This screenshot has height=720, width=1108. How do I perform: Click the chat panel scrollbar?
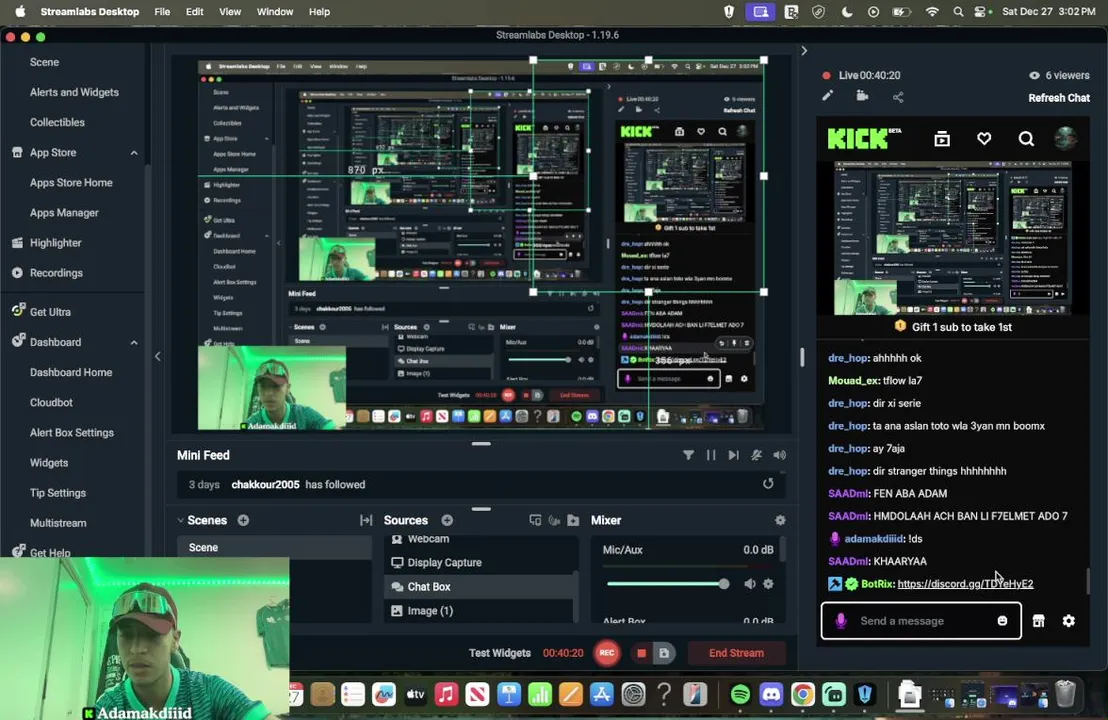point(1088,581)
